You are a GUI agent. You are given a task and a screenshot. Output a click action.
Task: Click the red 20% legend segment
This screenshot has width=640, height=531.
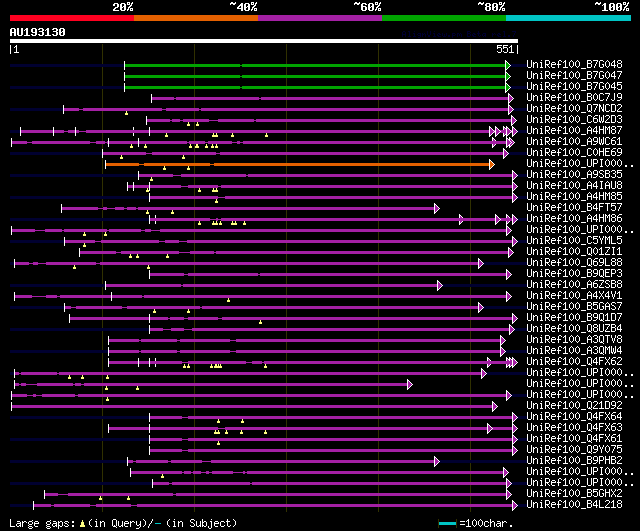(72, 18)
